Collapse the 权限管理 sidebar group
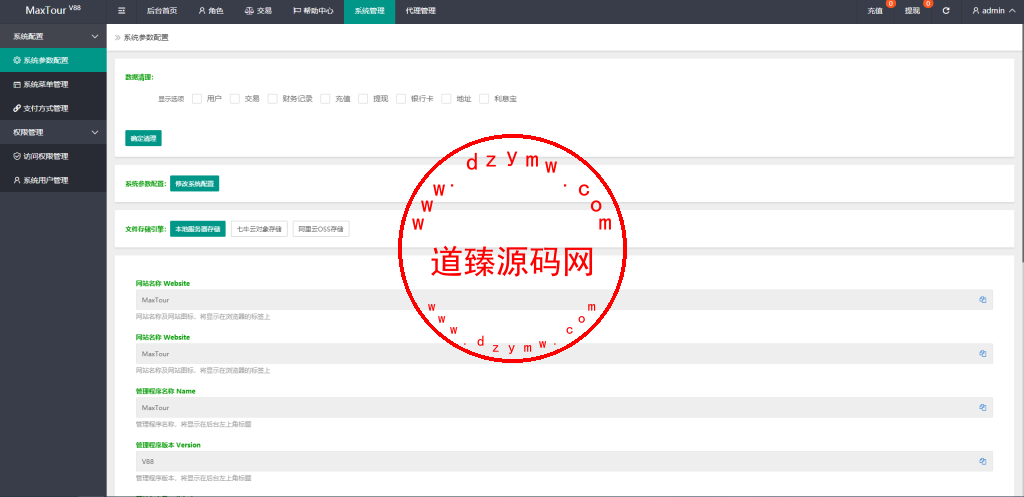The image size is (1024, 497). (53, 132)
